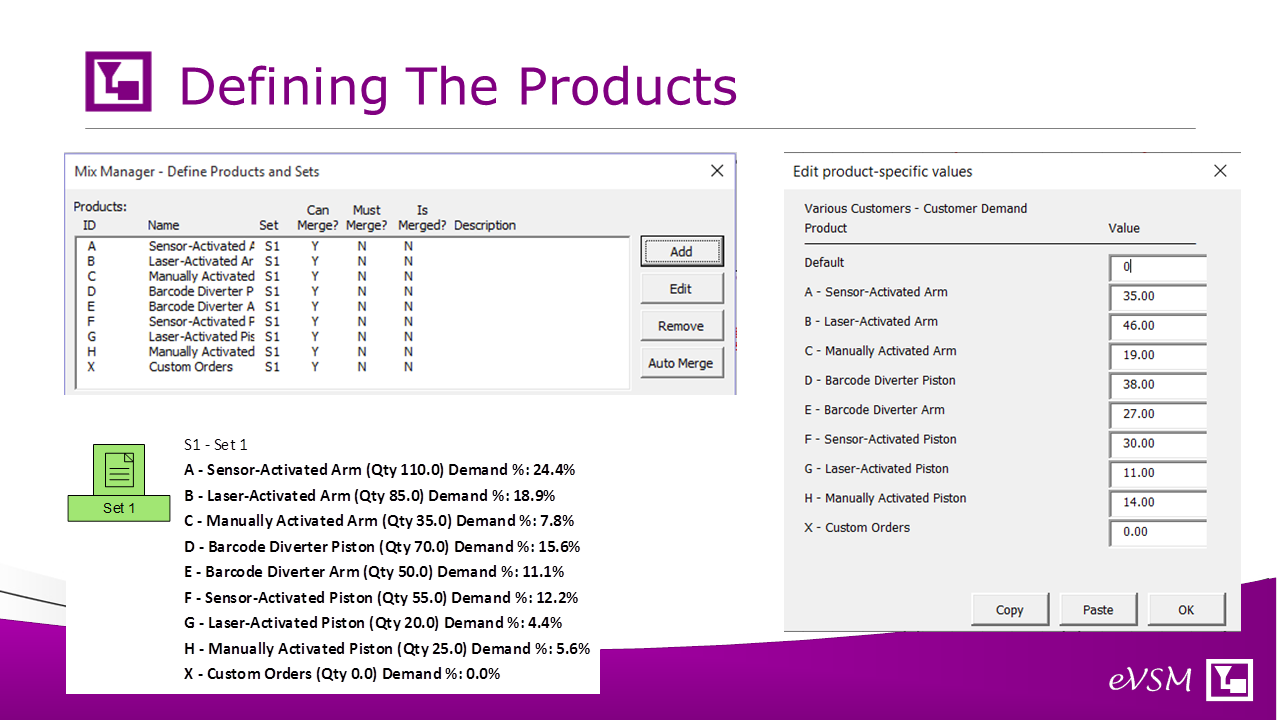Click the Set 1 document icon

pos(119,471)
